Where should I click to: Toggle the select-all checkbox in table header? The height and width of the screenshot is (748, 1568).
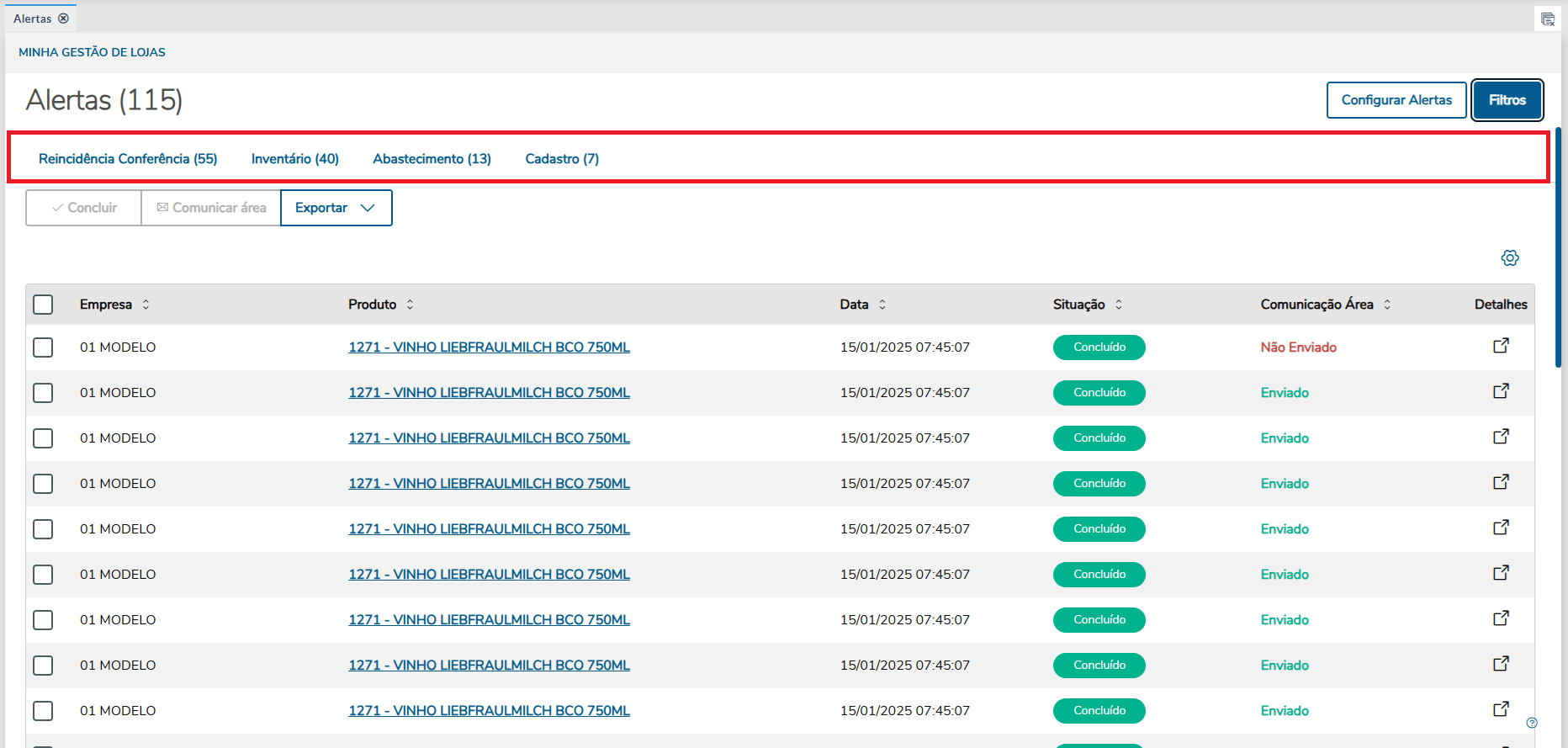[43, 305]
